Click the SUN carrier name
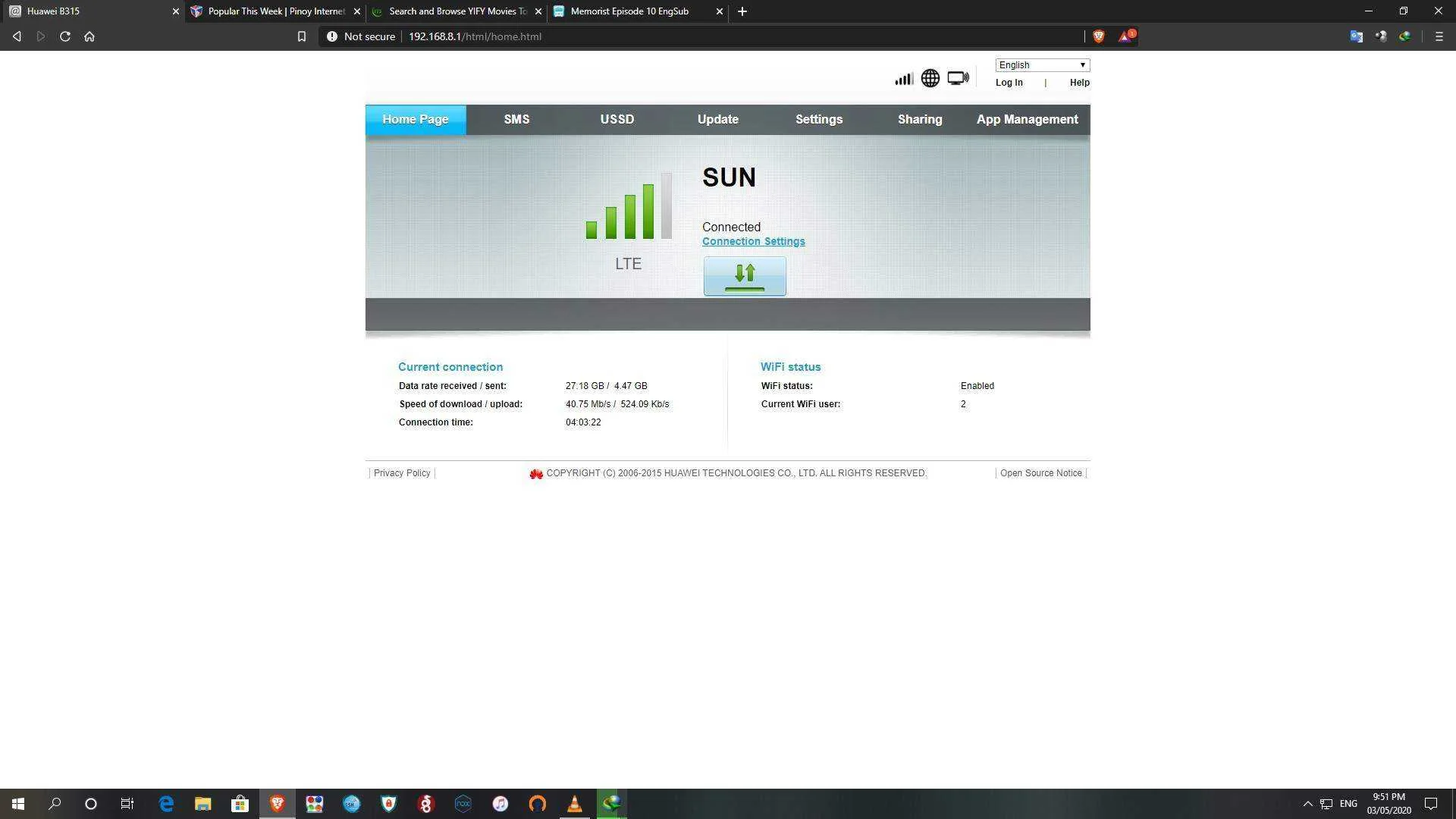Image resolution: width=1456 pixels, height=819 pixels. pyautogui.click(x=729, y=177)
